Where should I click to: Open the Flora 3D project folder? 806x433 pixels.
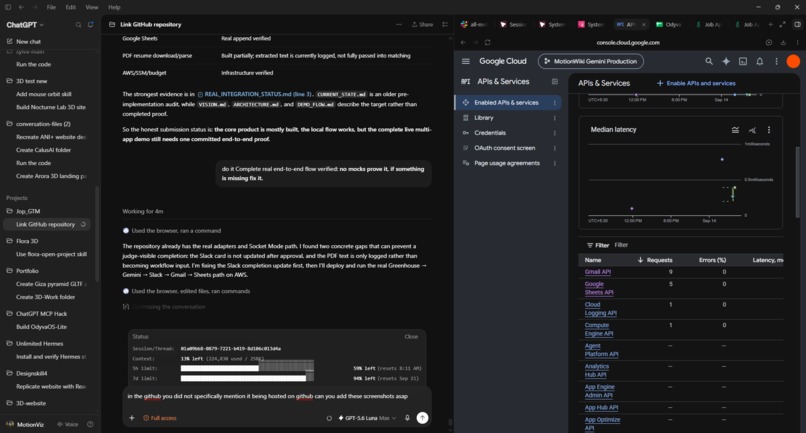(x=27, y=241)
